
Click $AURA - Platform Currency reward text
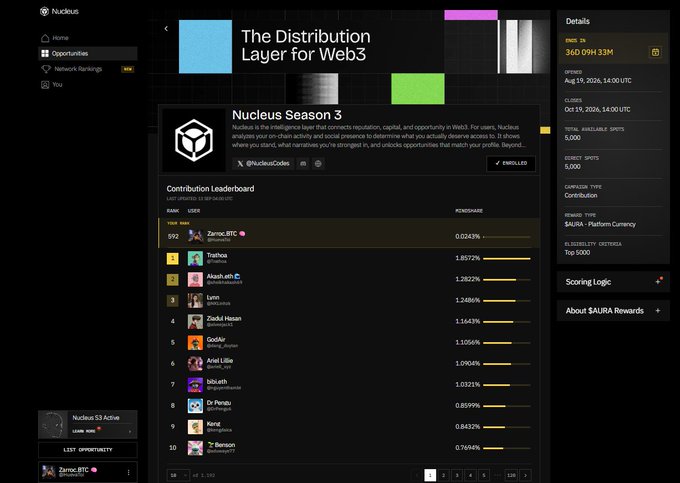coord(600,224)
